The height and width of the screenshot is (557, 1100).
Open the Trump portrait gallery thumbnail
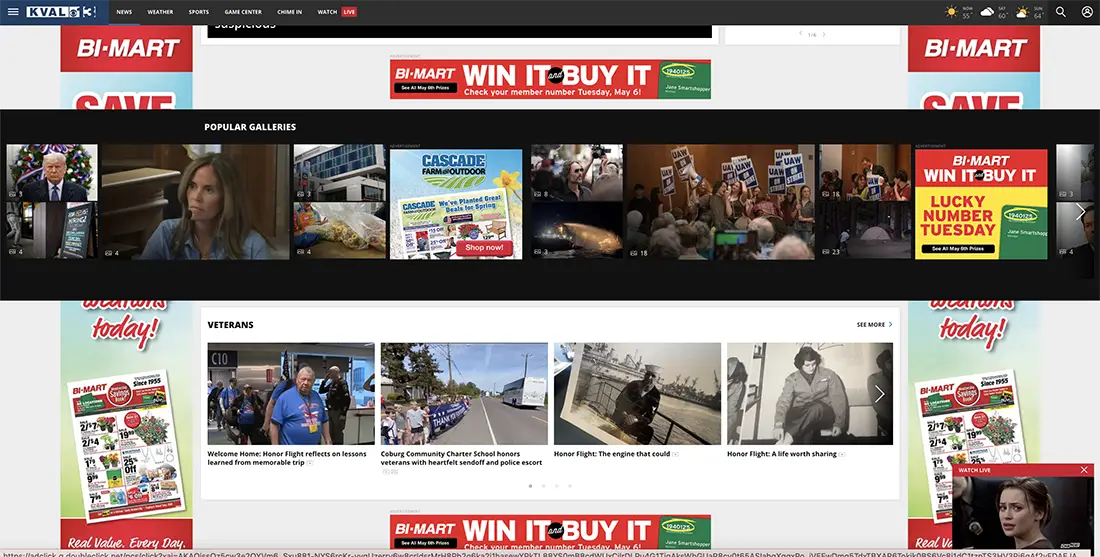[x=52, y=173]
